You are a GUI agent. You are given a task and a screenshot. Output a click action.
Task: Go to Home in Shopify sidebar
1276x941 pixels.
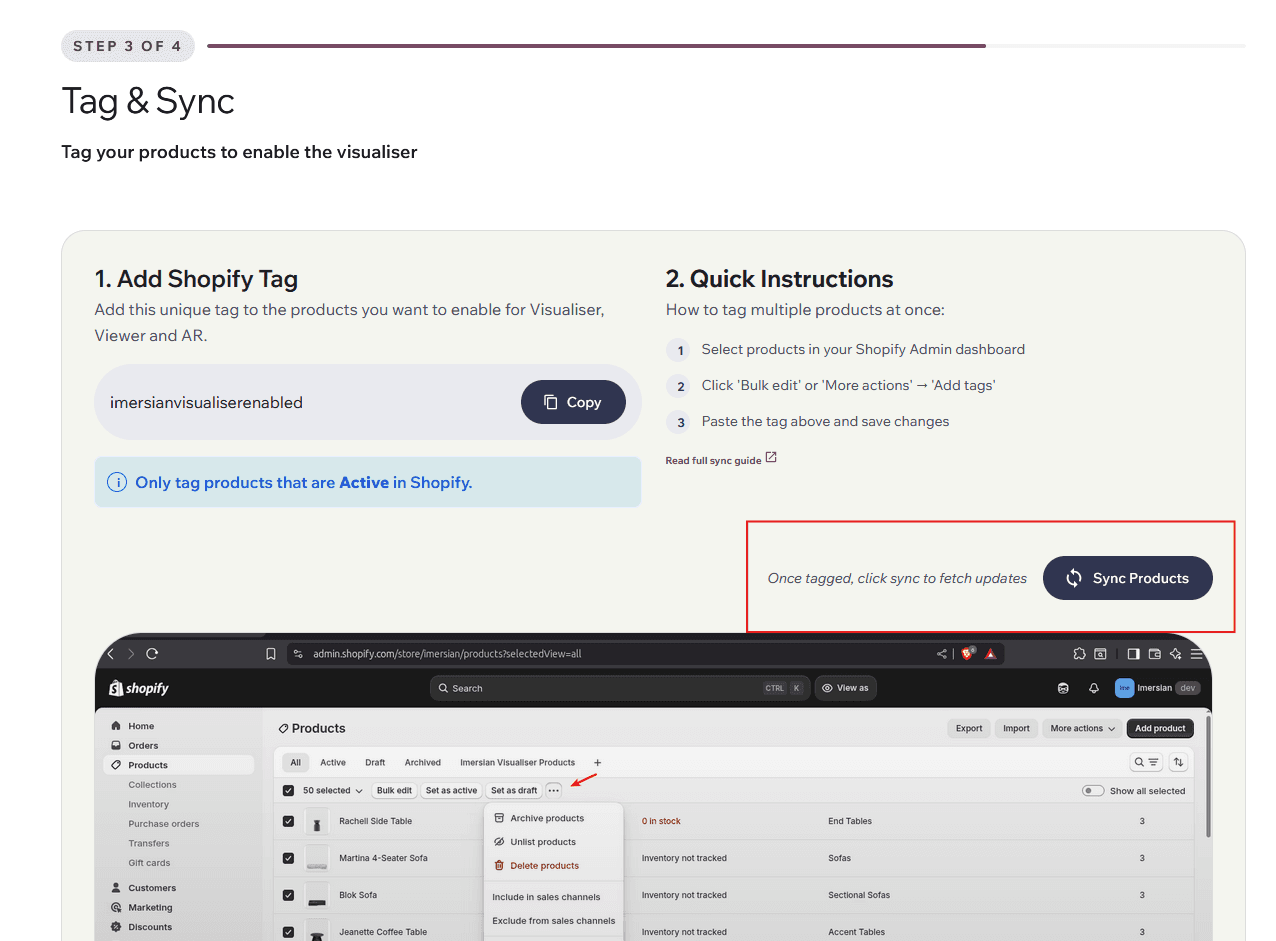pyautogui.click(x=141, y=726)
